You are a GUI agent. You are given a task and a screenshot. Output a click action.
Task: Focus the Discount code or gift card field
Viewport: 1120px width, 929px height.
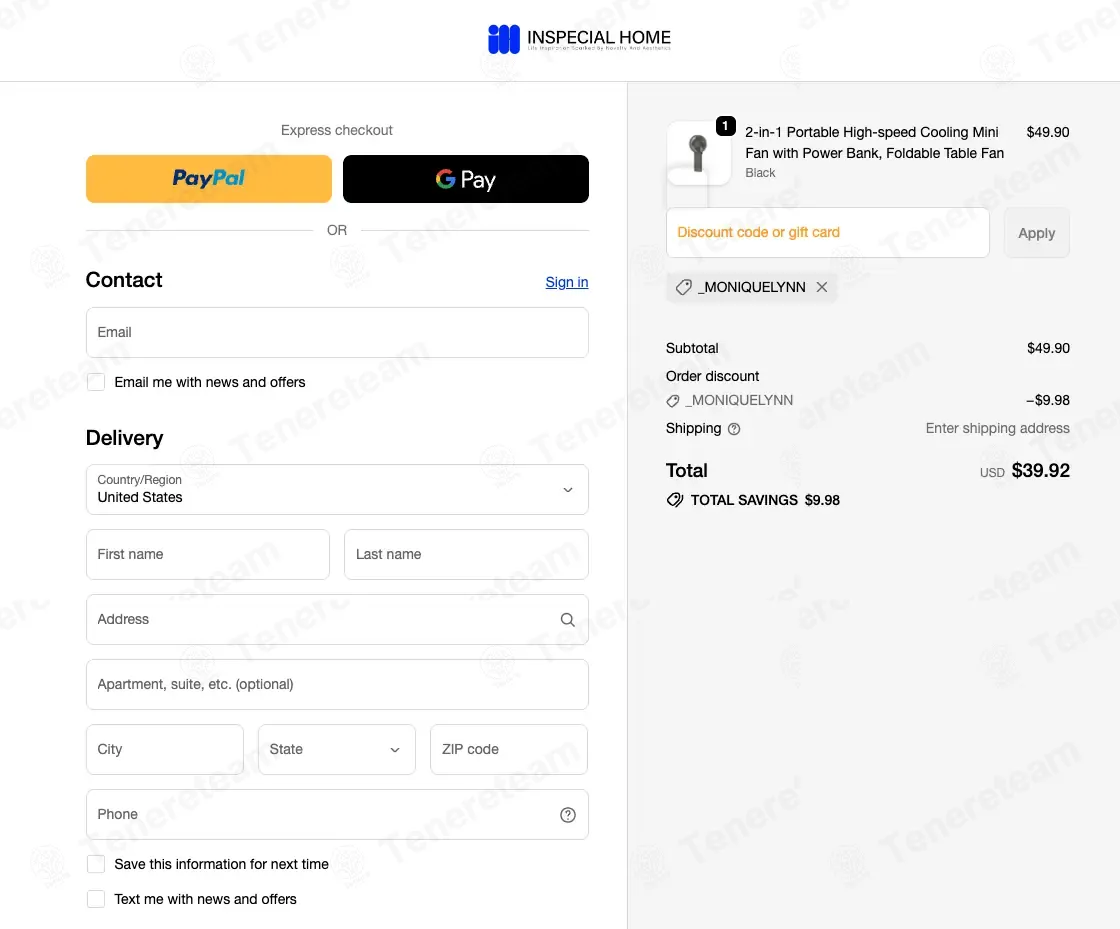tap(828, 232)
